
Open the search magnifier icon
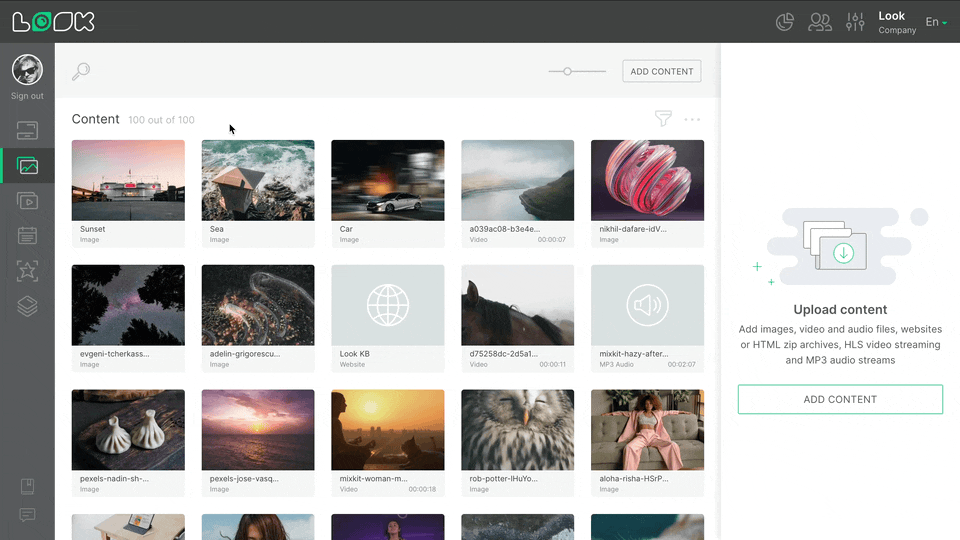(x=81, y=71)
